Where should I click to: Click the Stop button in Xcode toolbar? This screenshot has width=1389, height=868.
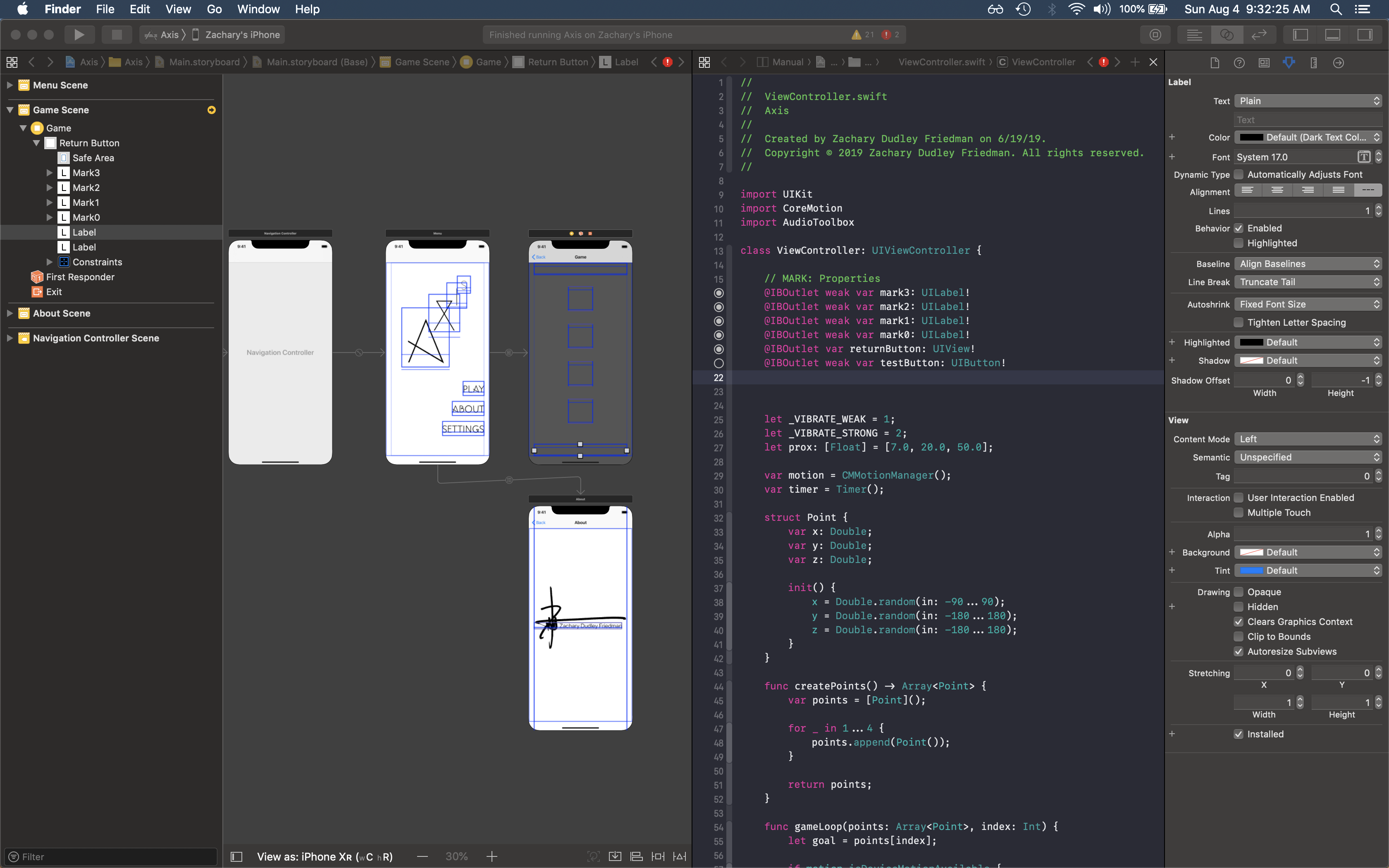pos(117,34)
